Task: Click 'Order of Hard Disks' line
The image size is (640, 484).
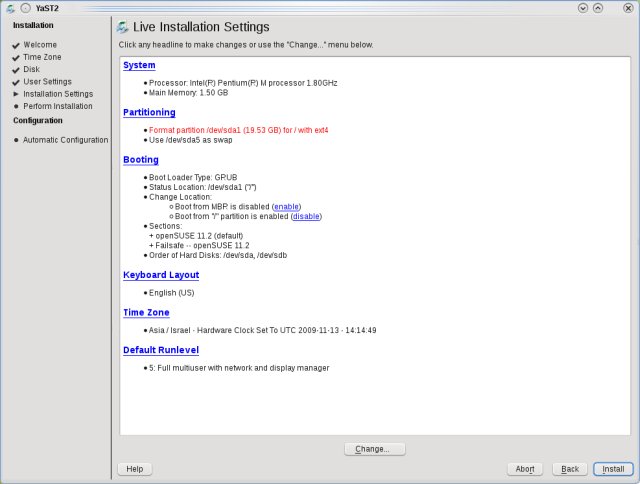Action: pyautogui.click(x=218, y=255)
